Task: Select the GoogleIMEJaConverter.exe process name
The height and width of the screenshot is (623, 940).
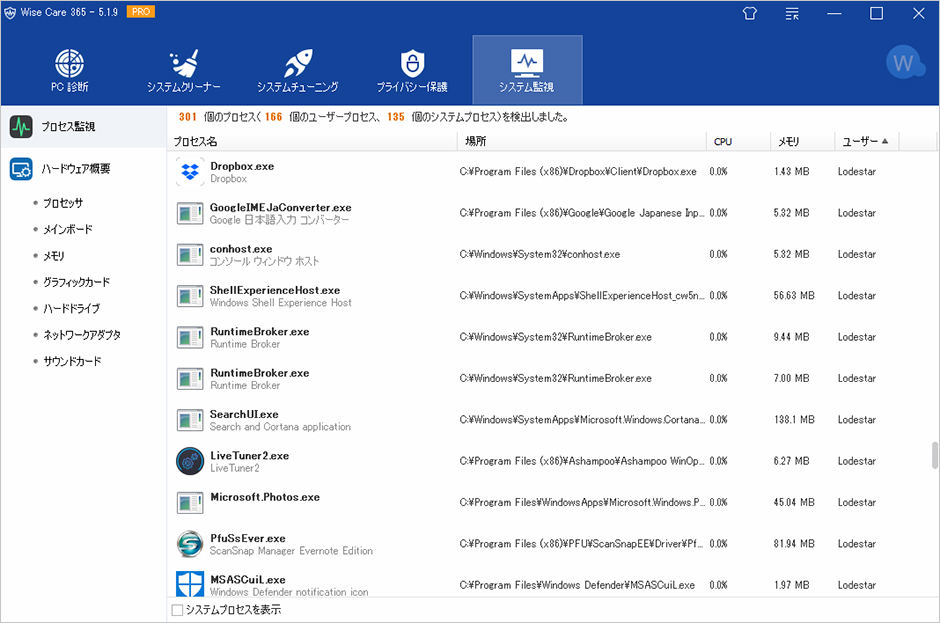Action: (x=281, y=207)
